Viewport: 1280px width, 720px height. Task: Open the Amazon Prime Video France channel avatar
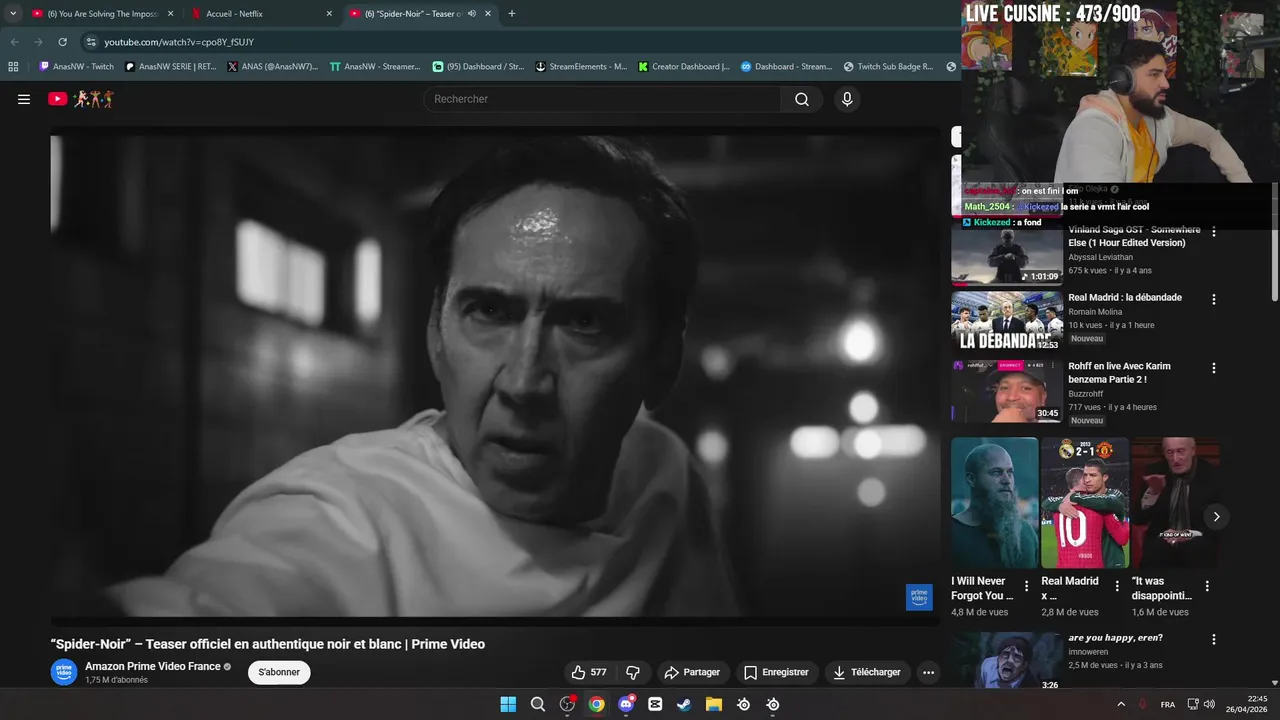pyautogui.click(x=64, y=672)
